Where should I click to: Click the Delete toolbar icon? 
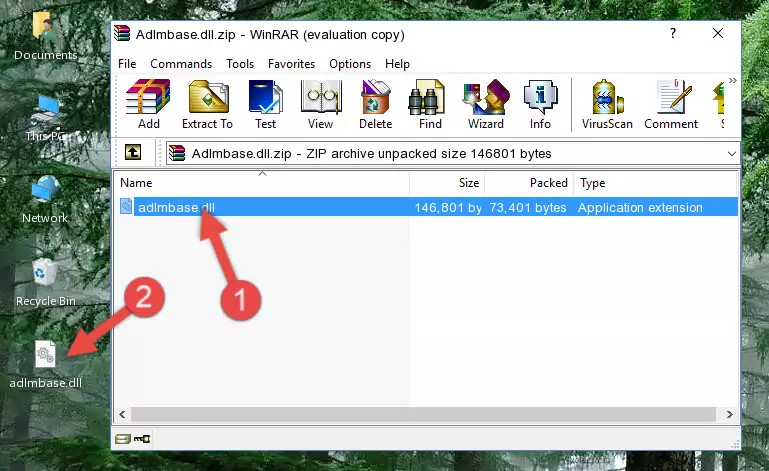(375, 104)
